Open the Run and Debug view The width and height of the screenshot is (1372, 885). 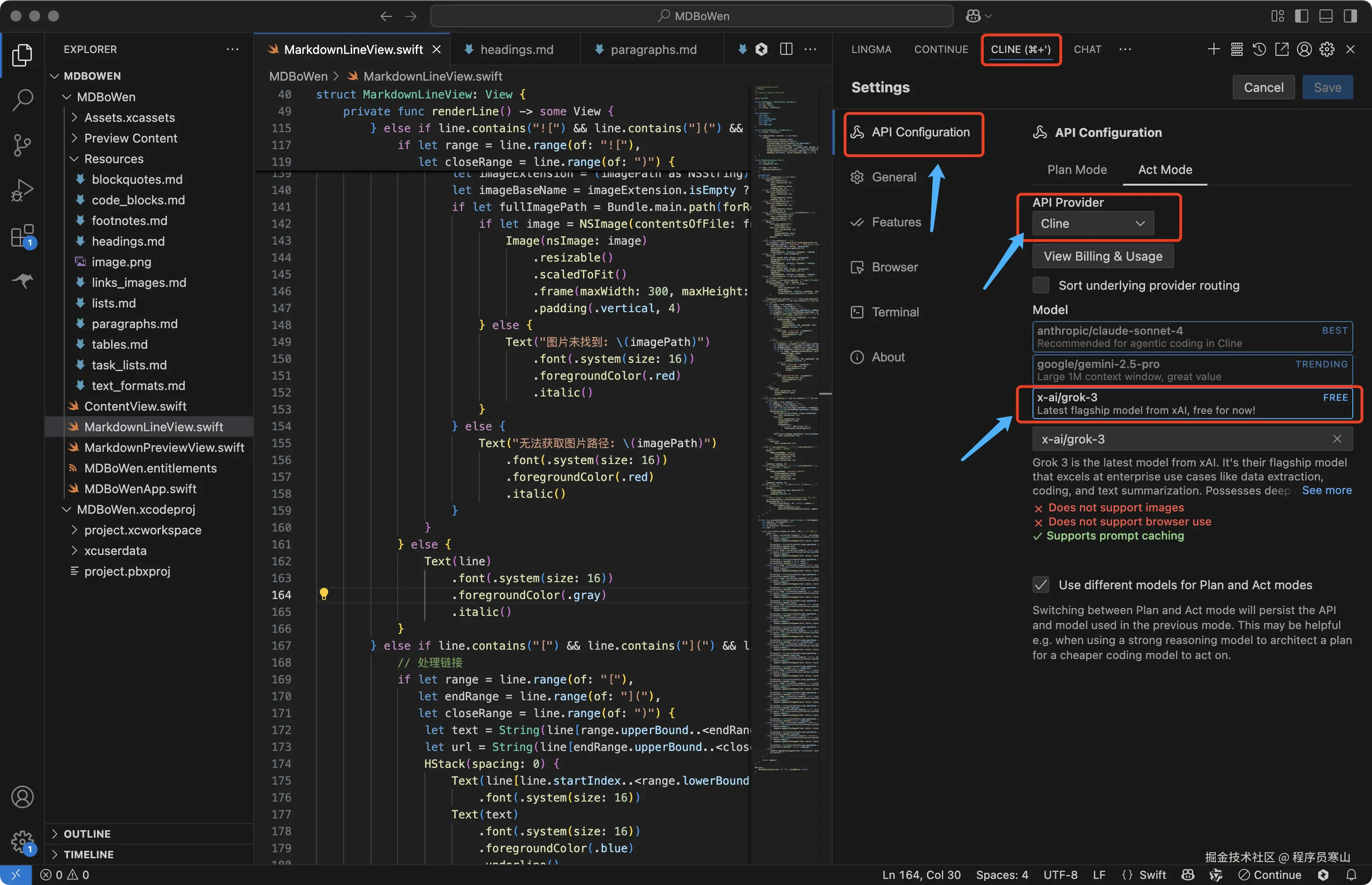click(x=22, y=190)
